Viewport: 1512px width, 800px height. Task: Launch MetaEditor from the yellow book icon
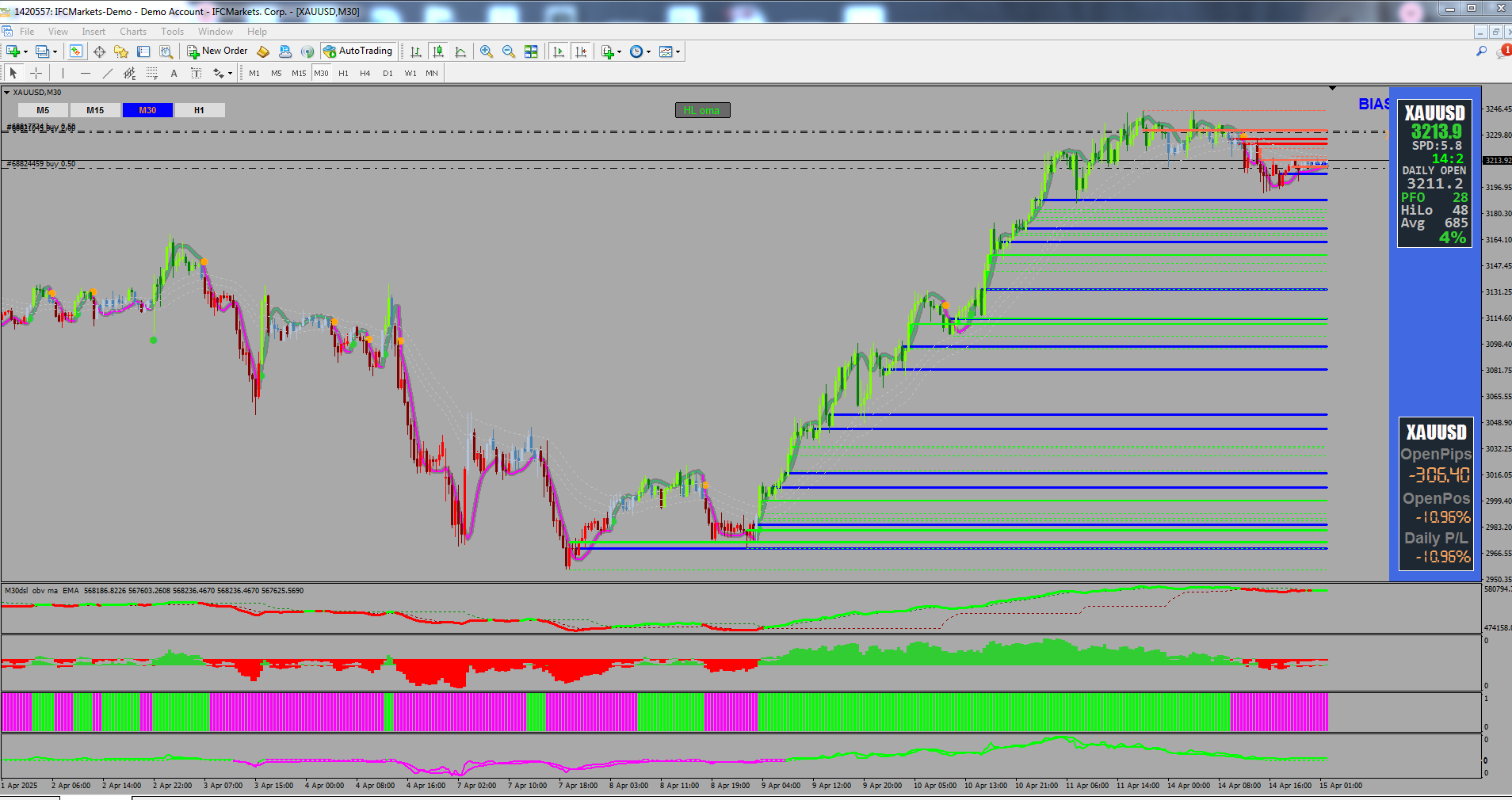[x=263, y=51]
